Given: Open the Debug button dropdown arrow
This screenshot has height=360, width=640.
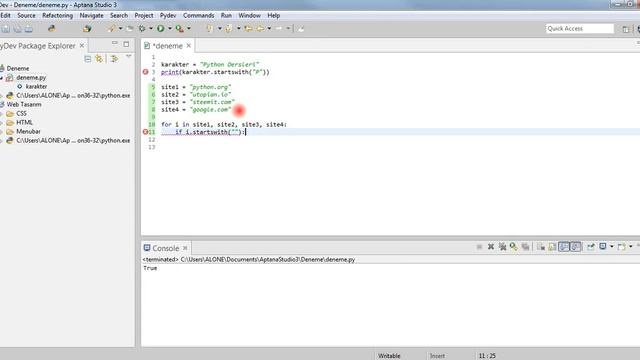Looking at the screenshot, I should pyautogui.click(x=151, y=29).
